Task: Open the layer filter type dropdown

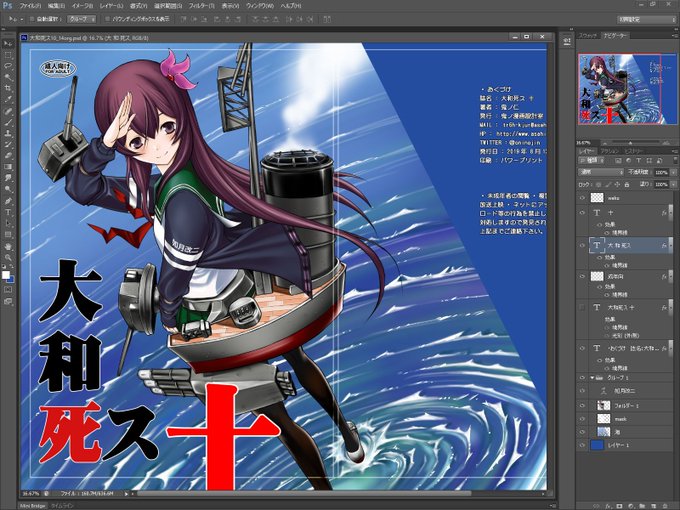Action: (x=593, y=160)
